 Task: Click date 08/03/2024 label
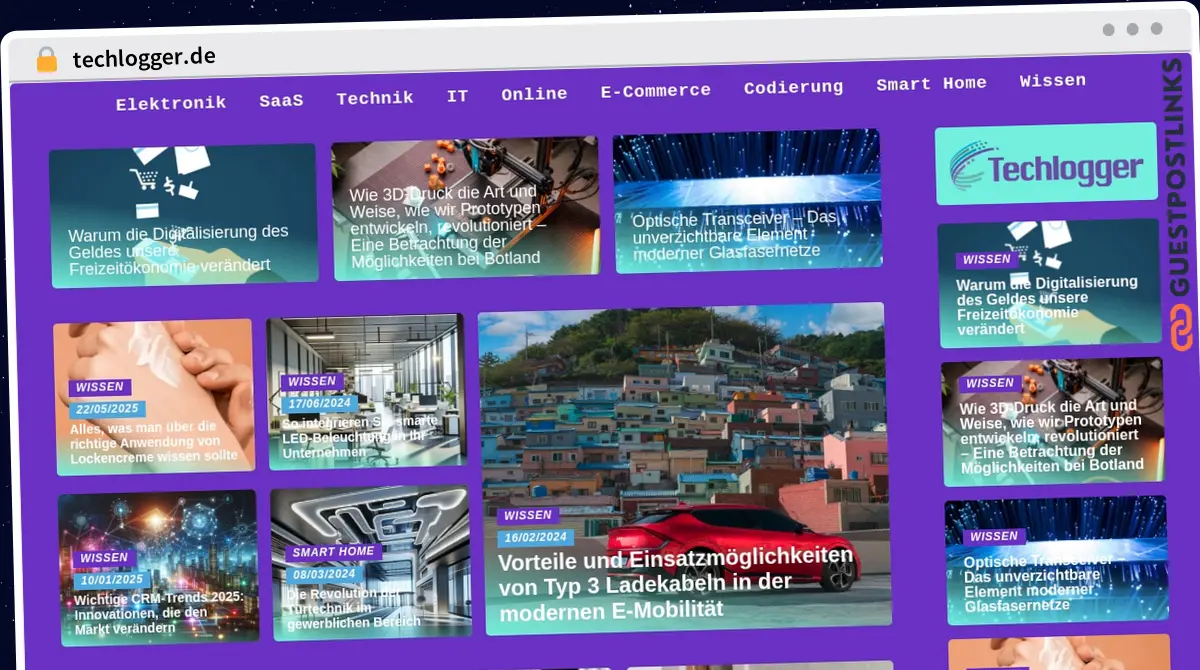(324, 575)
